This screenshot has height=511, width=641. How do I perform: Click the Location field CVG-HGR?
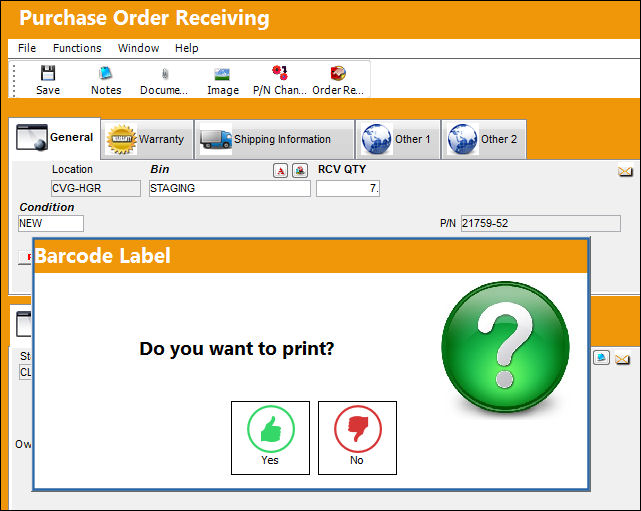pyautogui.click(x=96, y=188)
